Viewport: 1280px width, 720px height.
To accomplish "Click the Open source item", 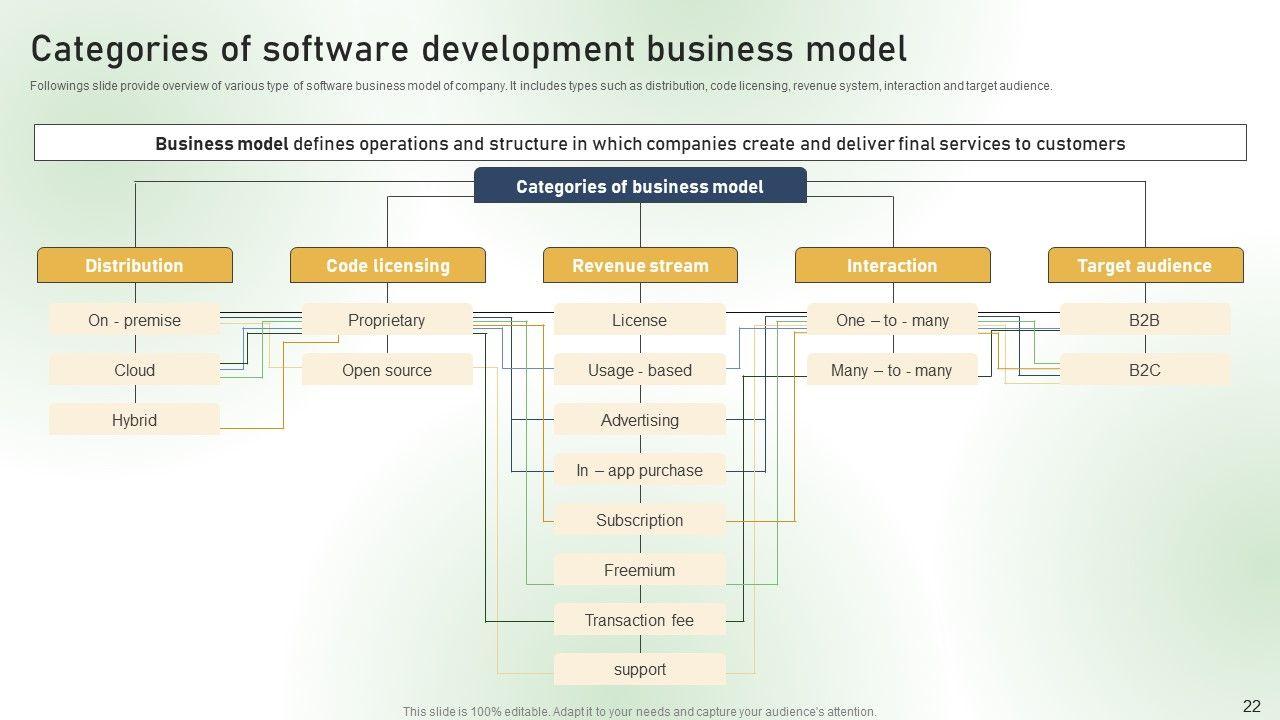I will [387, 370].
